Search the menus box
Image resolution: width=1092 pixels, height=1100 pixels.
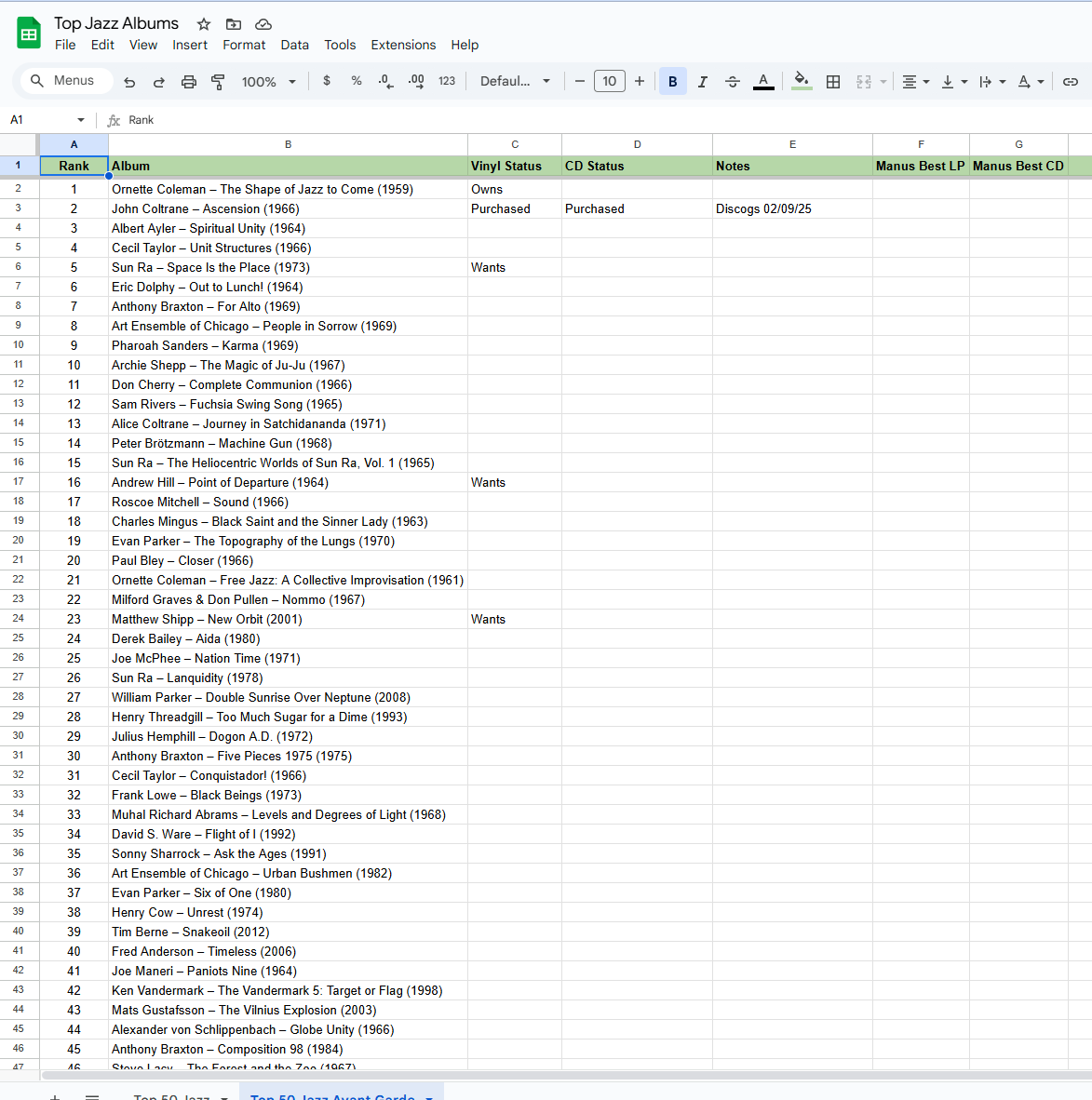[67, 81]
